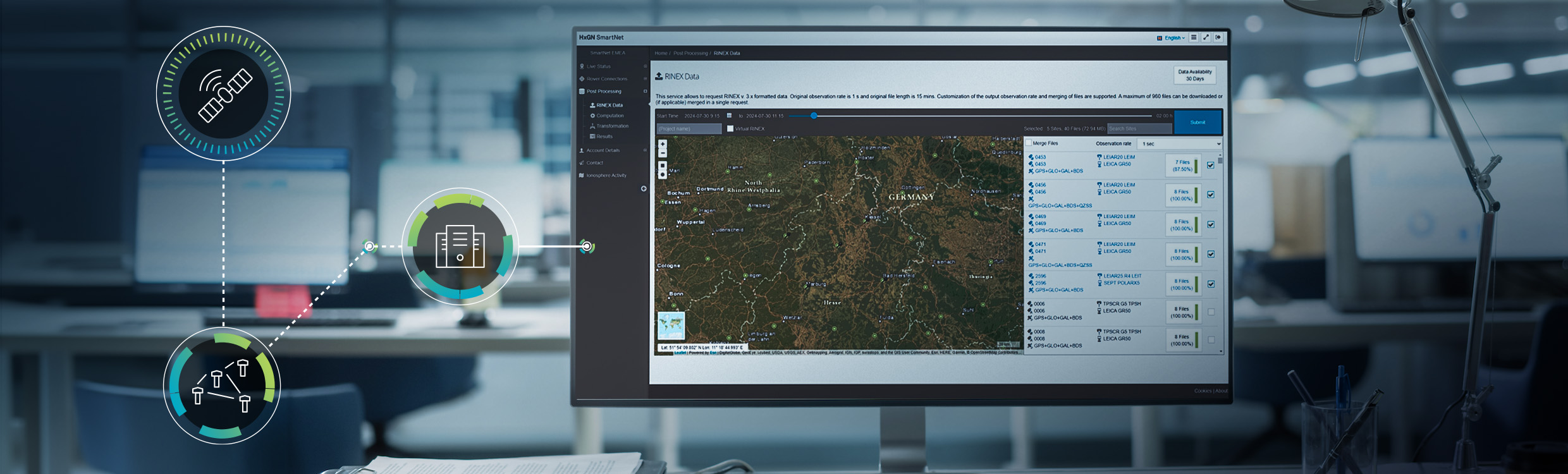Click the site list scrollbar thumb

point(1220,161)
